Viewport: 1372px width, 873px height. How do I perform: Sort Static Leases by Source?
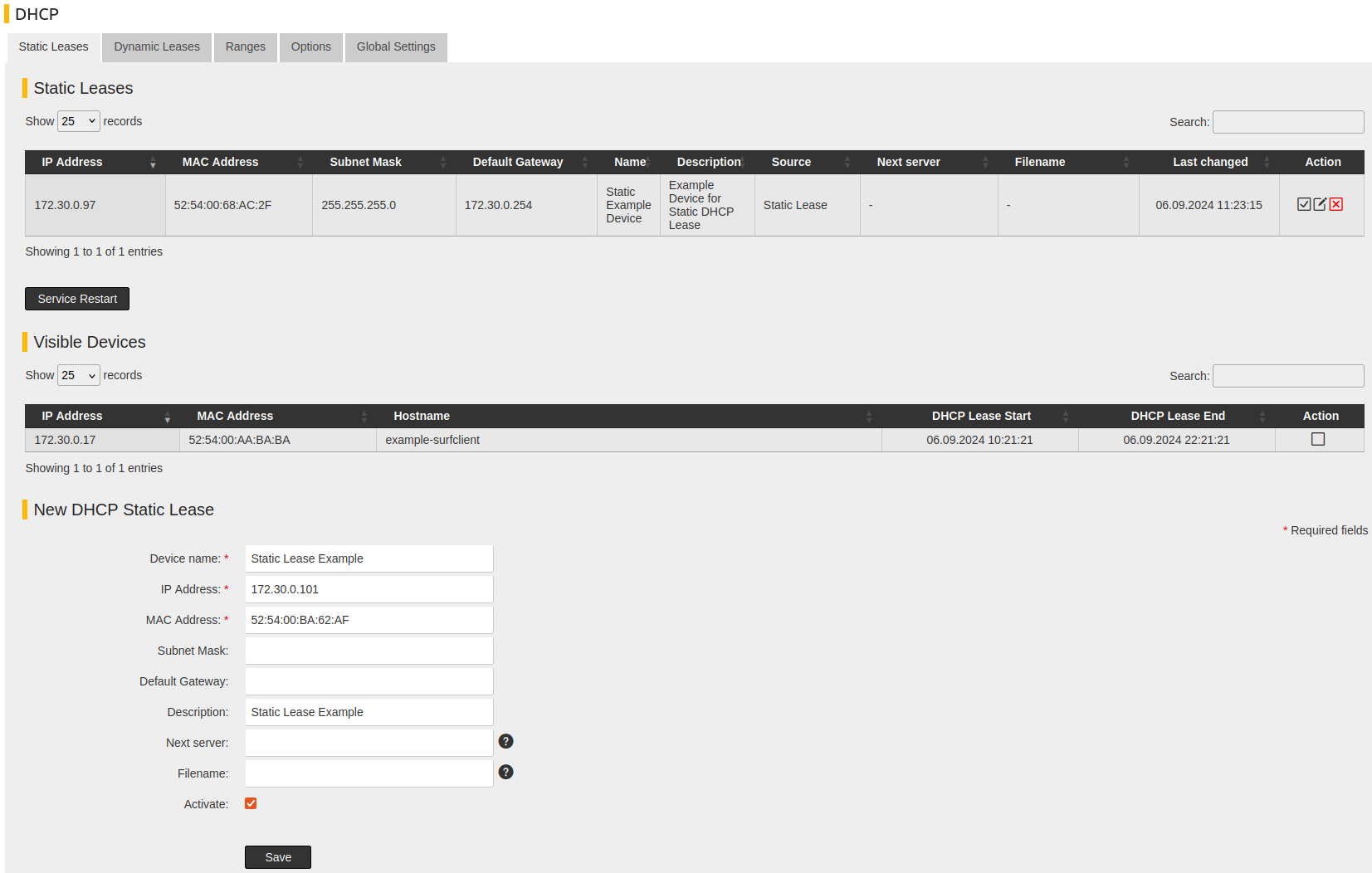(807, 162)
